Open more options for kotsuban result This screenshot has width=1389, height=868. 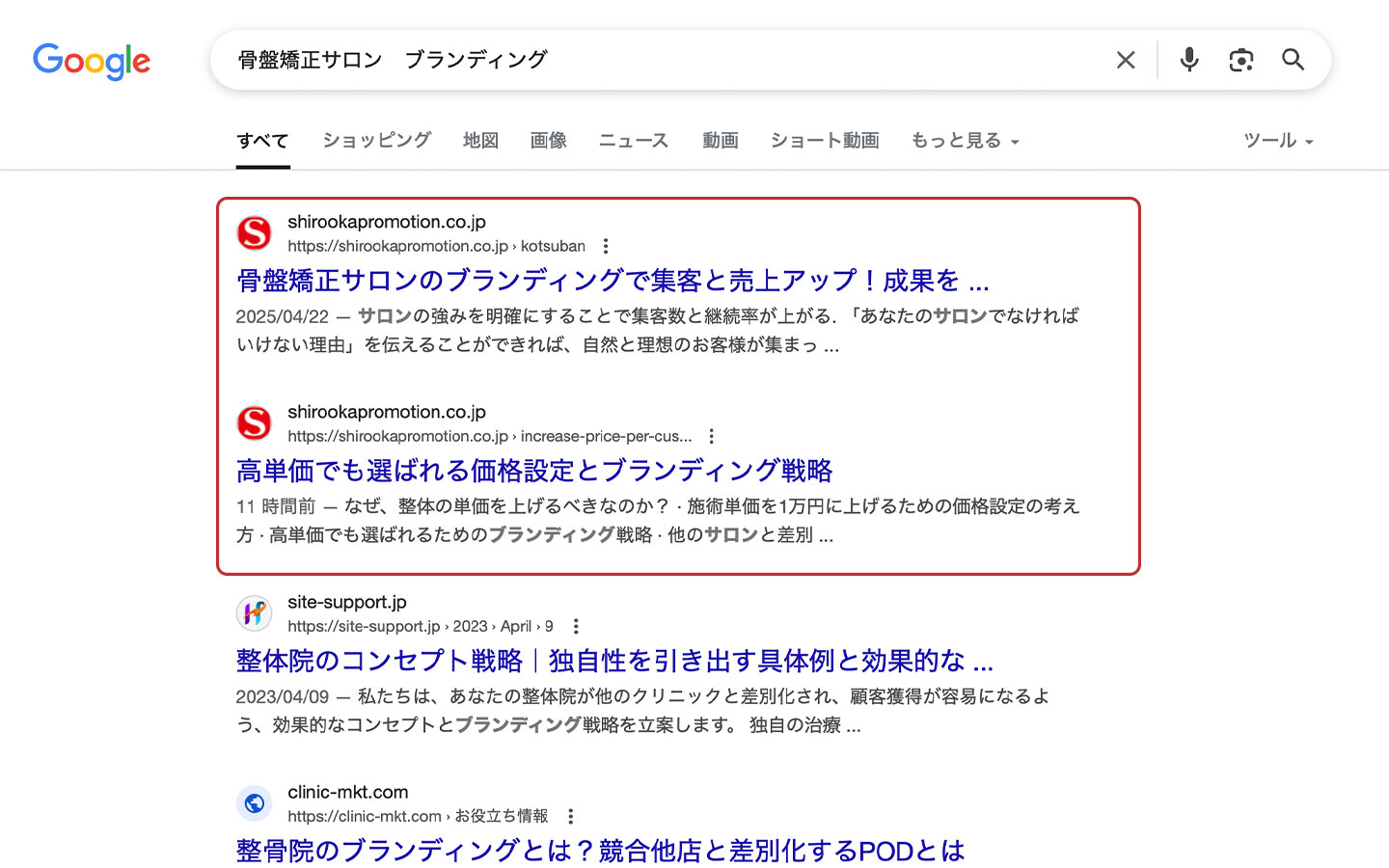coord(606,246)
